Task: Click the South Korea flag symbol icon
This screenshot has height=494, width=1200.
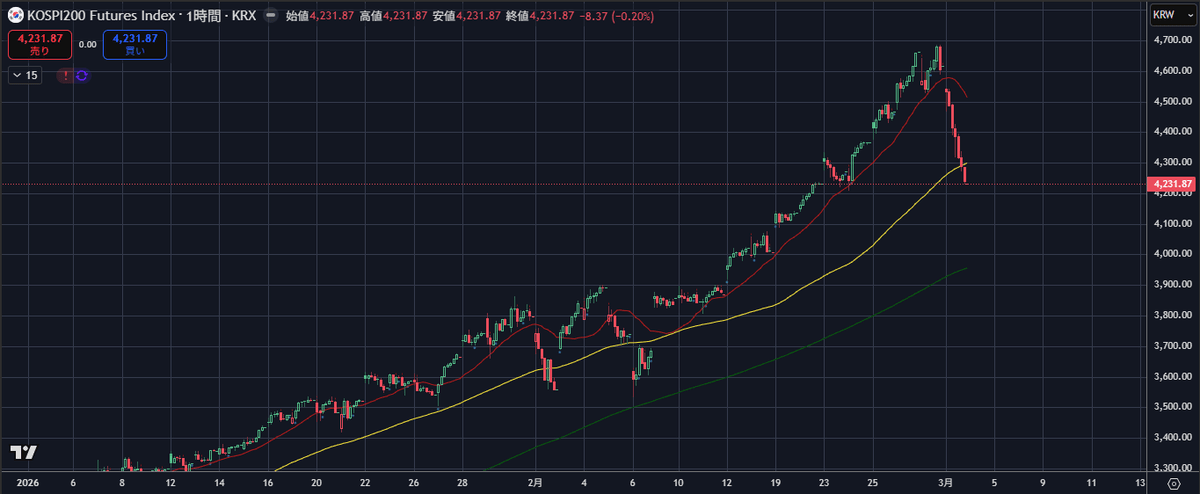Action: coord(16,16)
